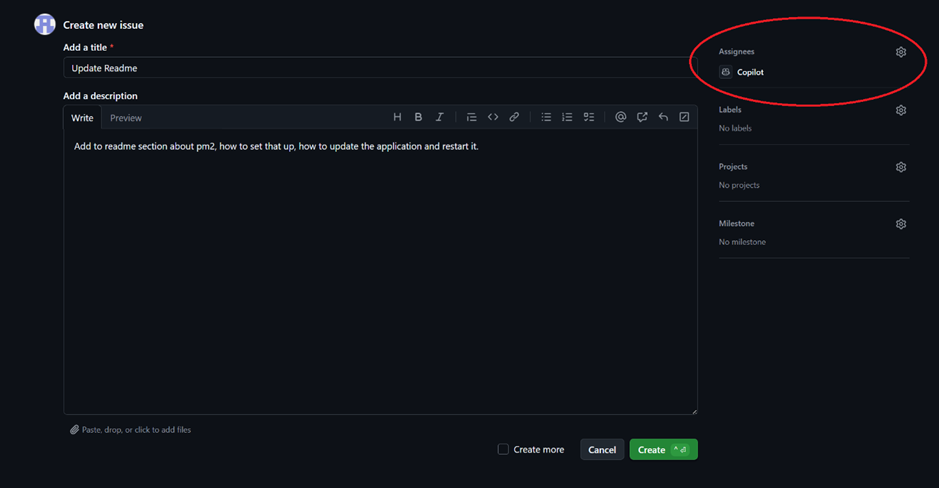
Task: Click inside the description text area
Action: (380, 271)
